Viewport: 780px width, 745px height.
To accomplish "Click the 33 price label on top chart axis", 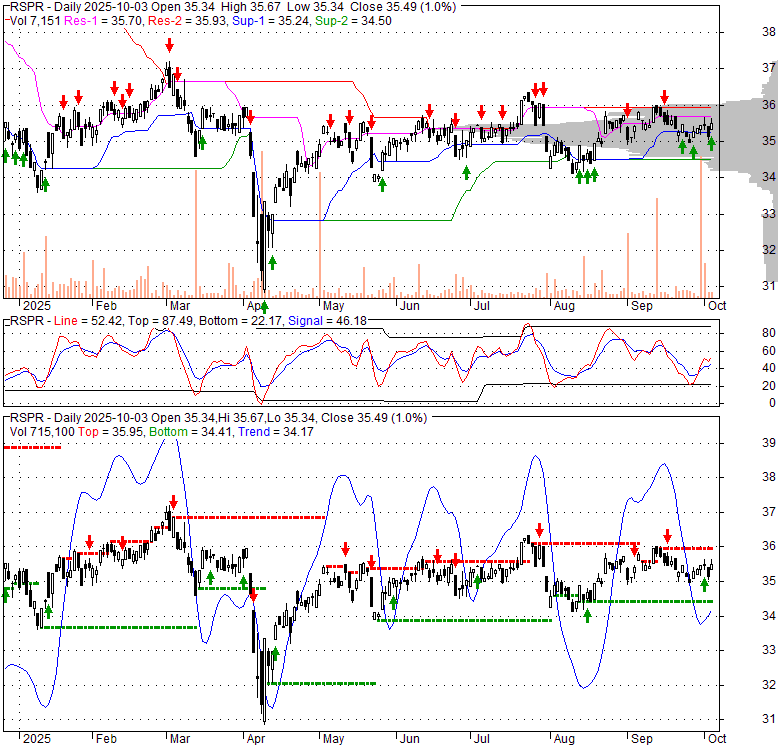I will (x=769, y=214).
